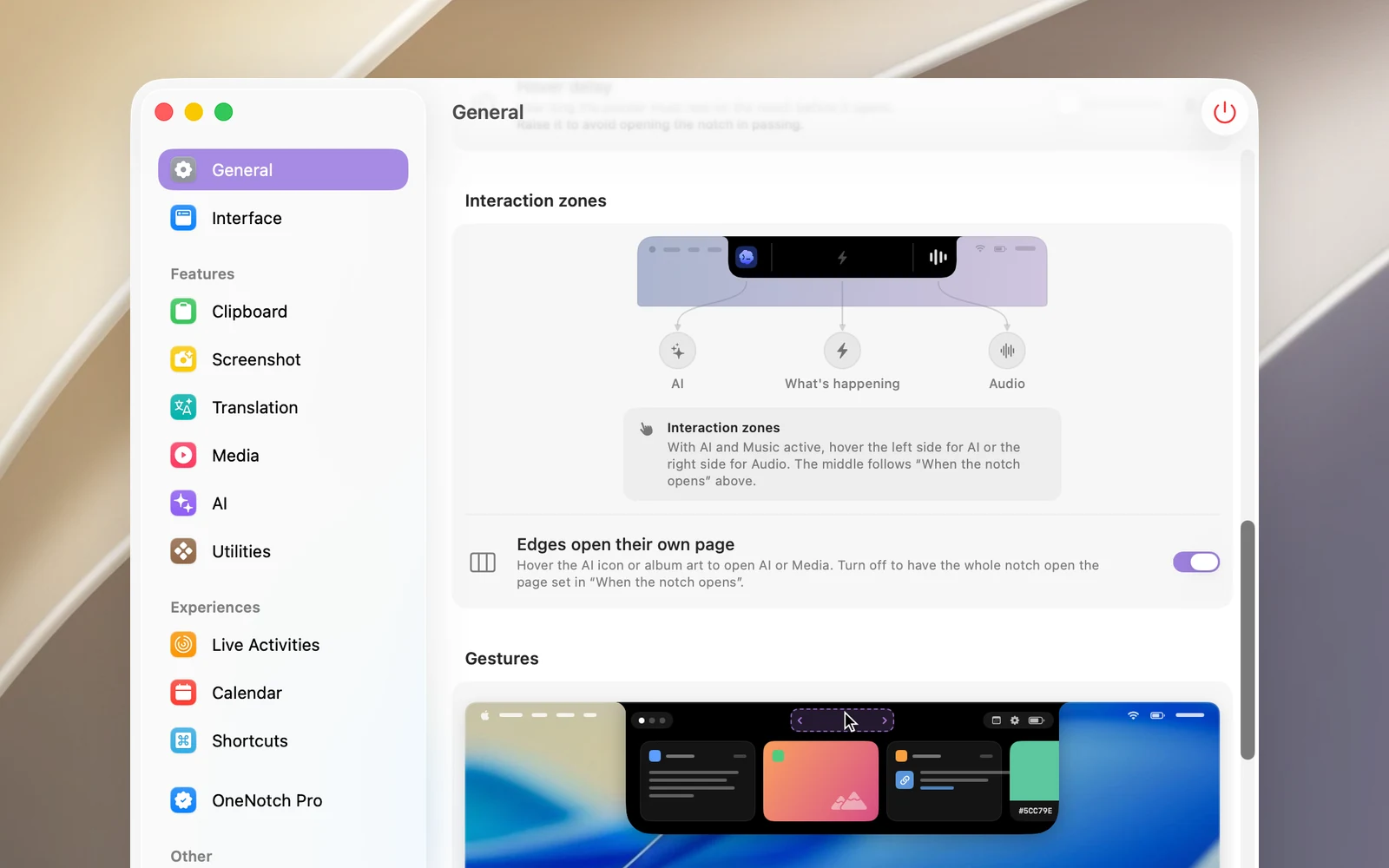The height and width of the screenshot is (868, 1389).
Task: Click the Translation icon in the sidebar
Action: click(183, 407)
